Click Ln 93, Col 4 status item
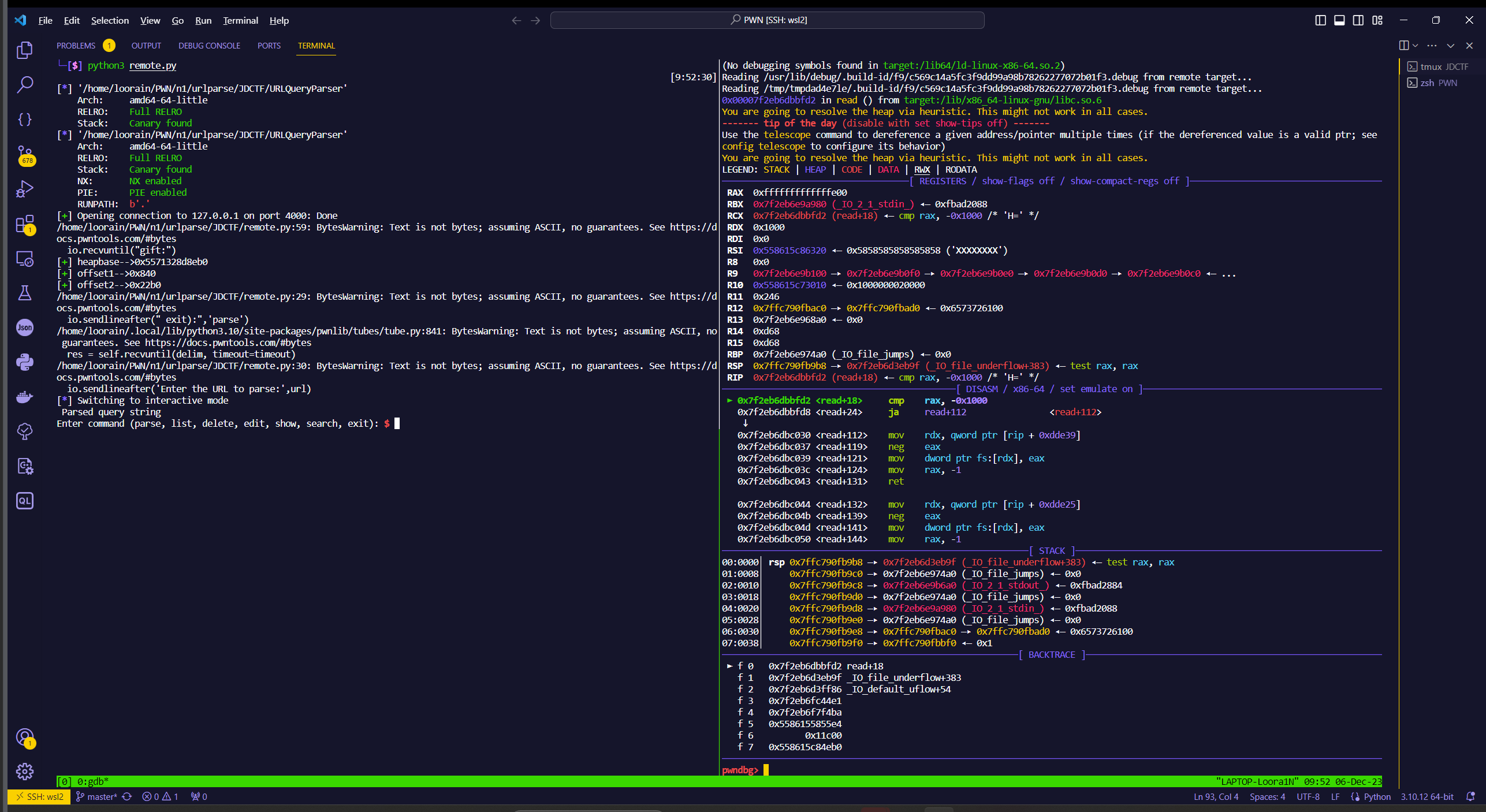 coord(1216,796)
